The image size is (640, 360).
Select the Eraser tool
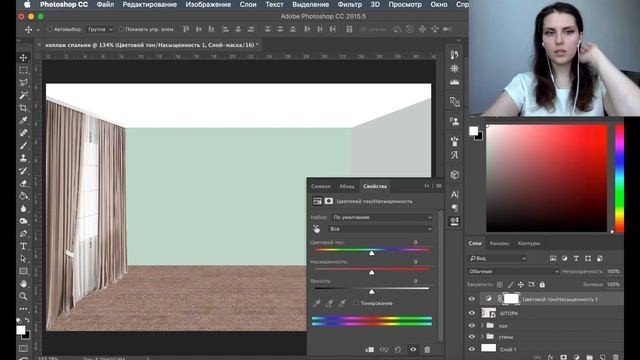click(23, 183)
